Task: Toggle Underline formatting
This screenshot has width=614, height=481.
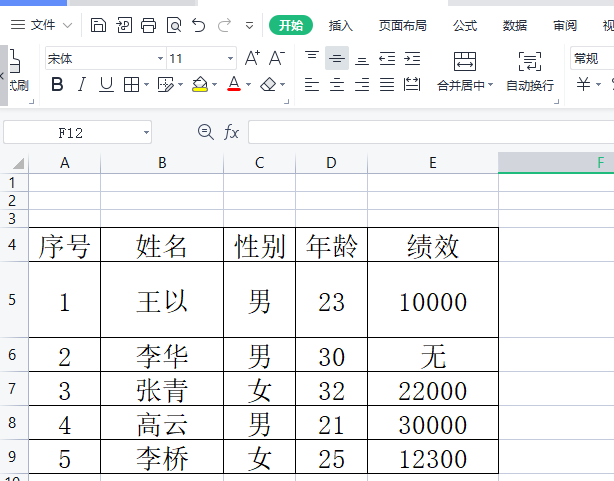Action: coord(106,84)
